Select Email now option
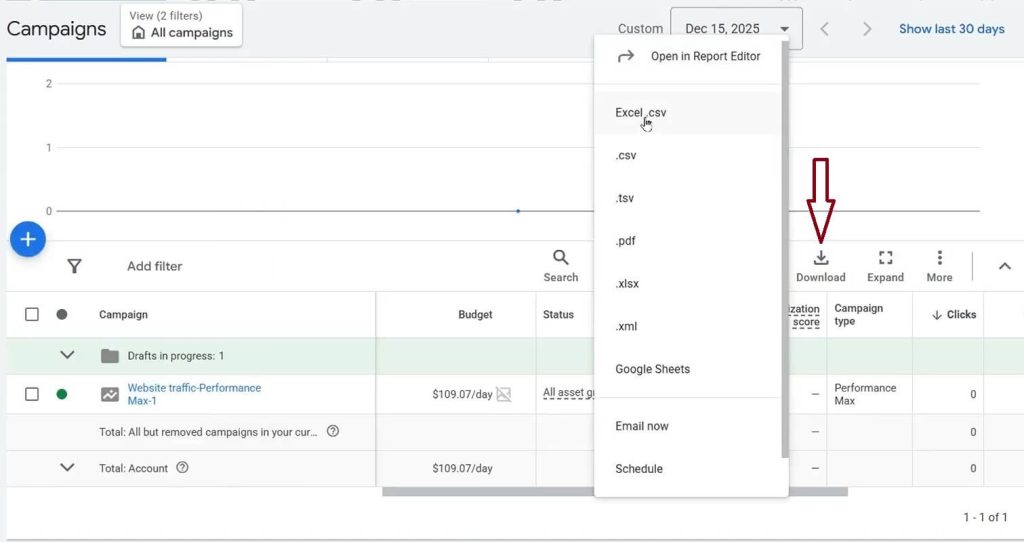Screen dimensions: 1024x542 (688, 426)
